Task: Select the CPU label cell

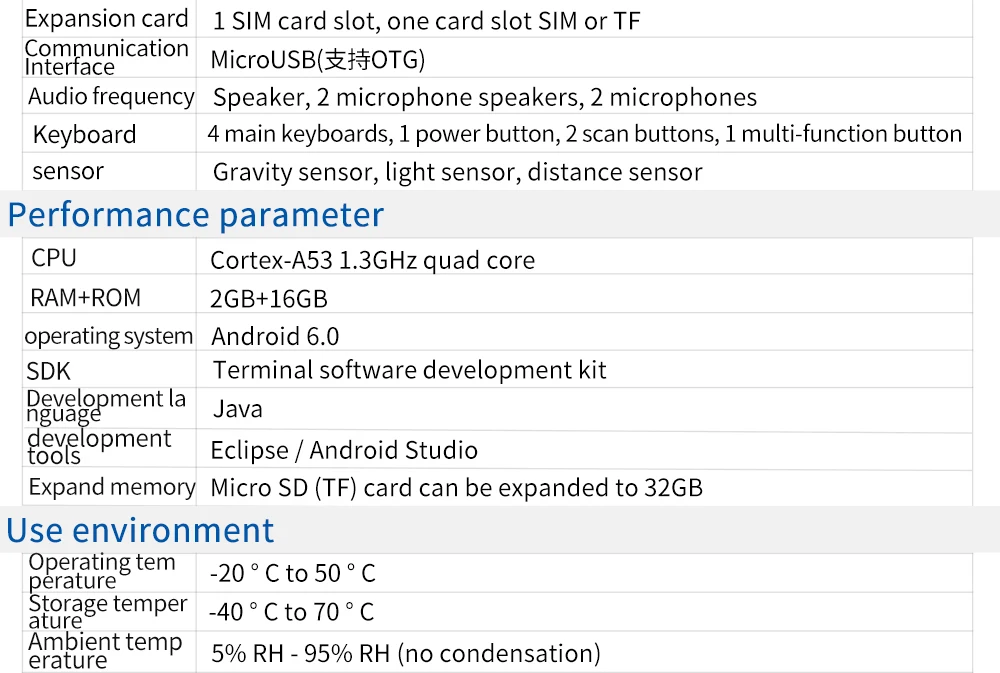Action: [x=54, y=258]
